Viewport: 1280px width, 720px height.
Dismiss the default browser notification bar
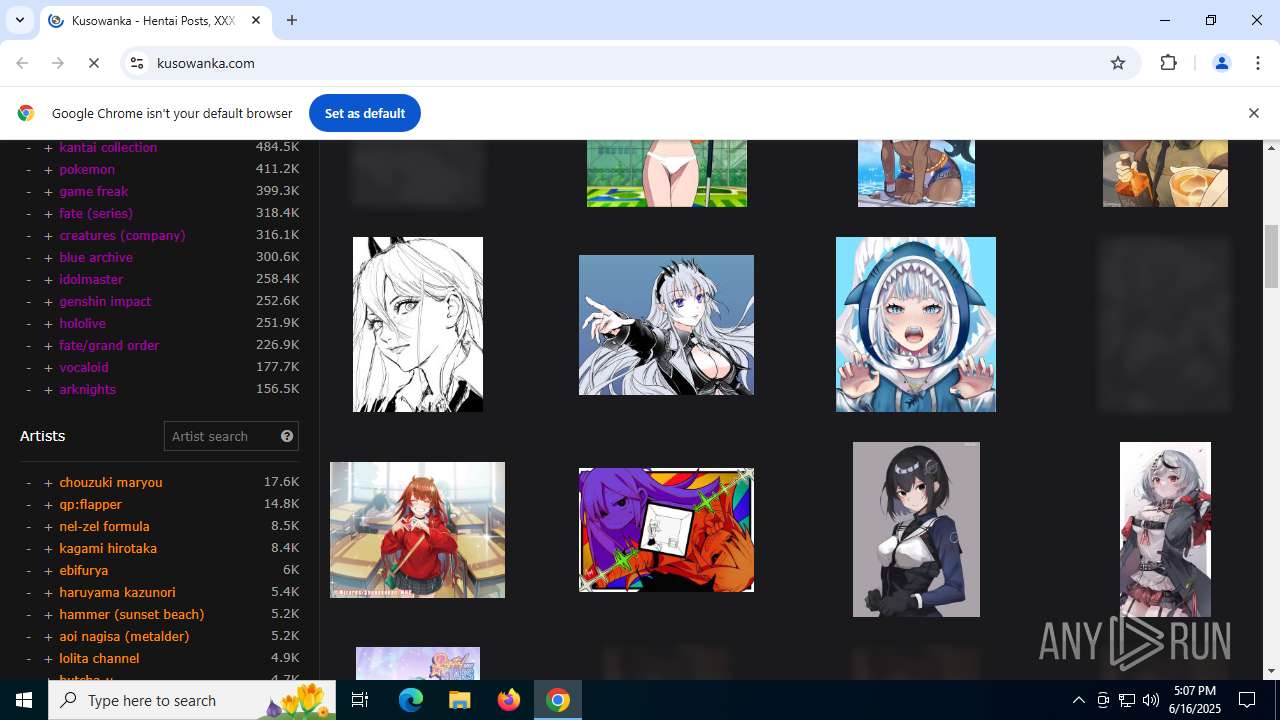click(x=1253, y=113)
